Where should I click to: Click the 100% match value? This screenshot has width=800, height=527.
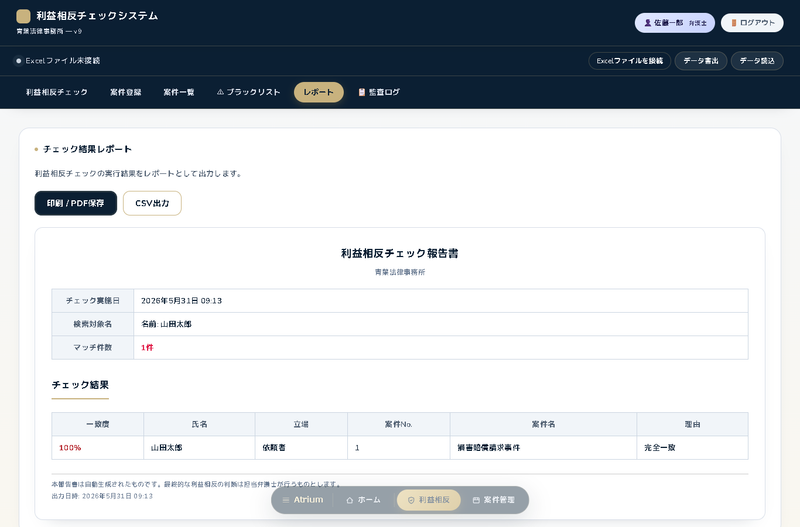coord(70,448)
